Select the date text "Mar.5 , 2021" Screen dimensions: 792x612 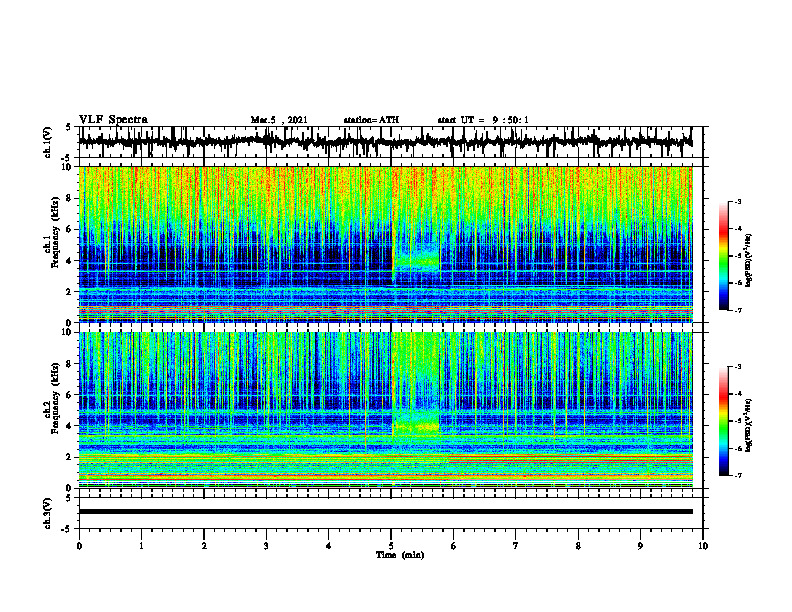point(279,120)
